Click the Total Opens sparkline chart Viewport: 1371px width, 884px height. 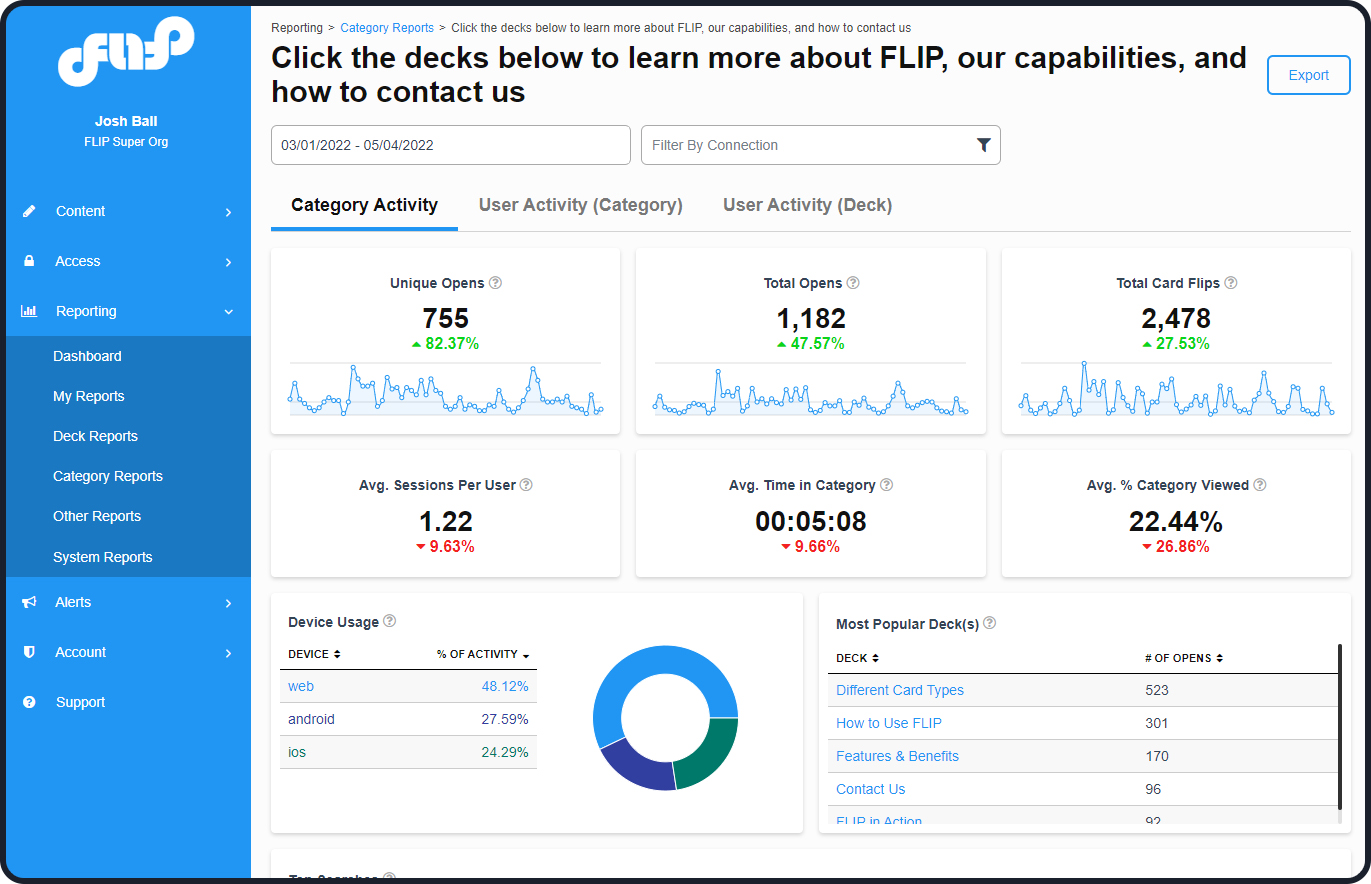(x=811, y=391)
